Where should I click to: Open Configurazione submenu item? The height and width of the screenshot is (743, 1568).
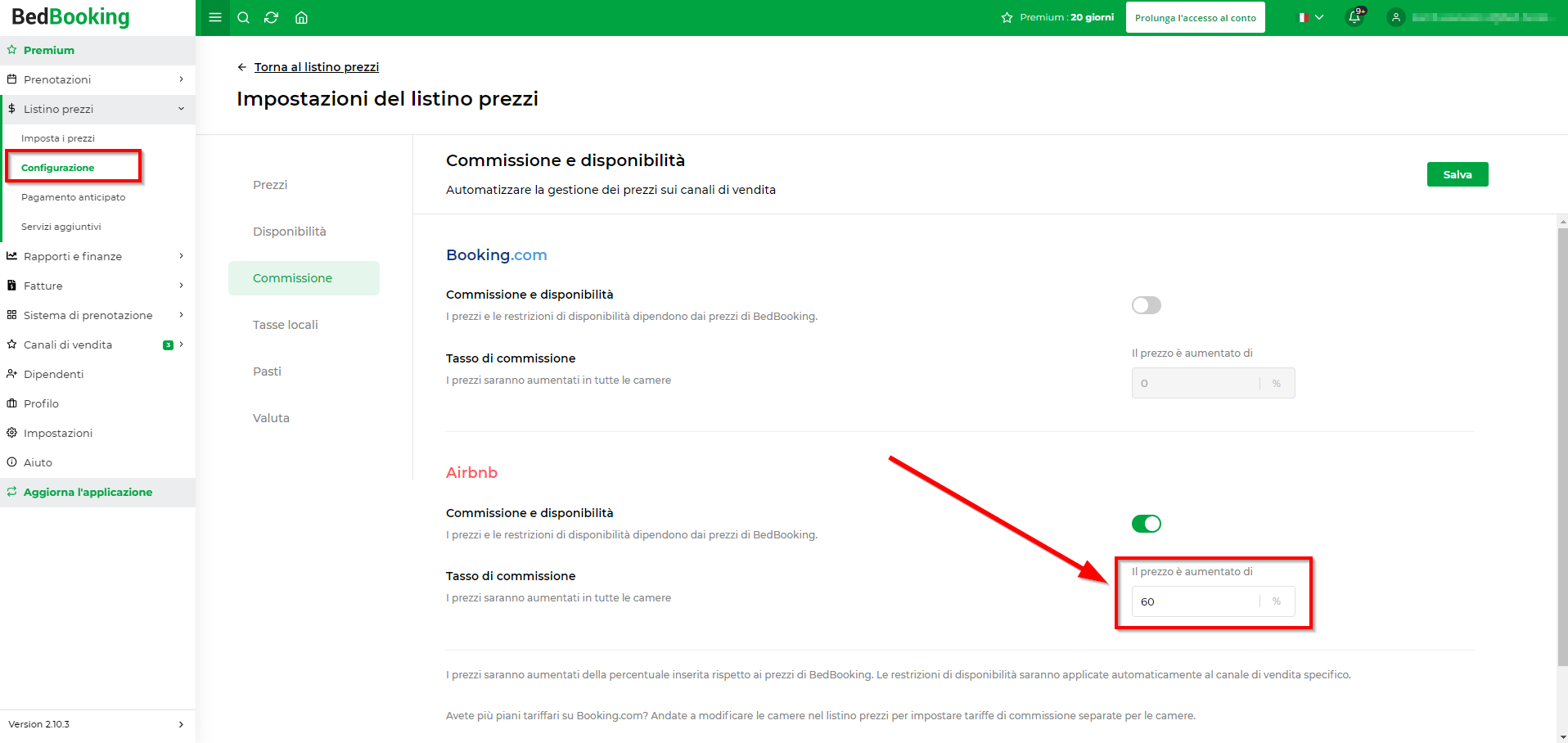click(57, 168)
